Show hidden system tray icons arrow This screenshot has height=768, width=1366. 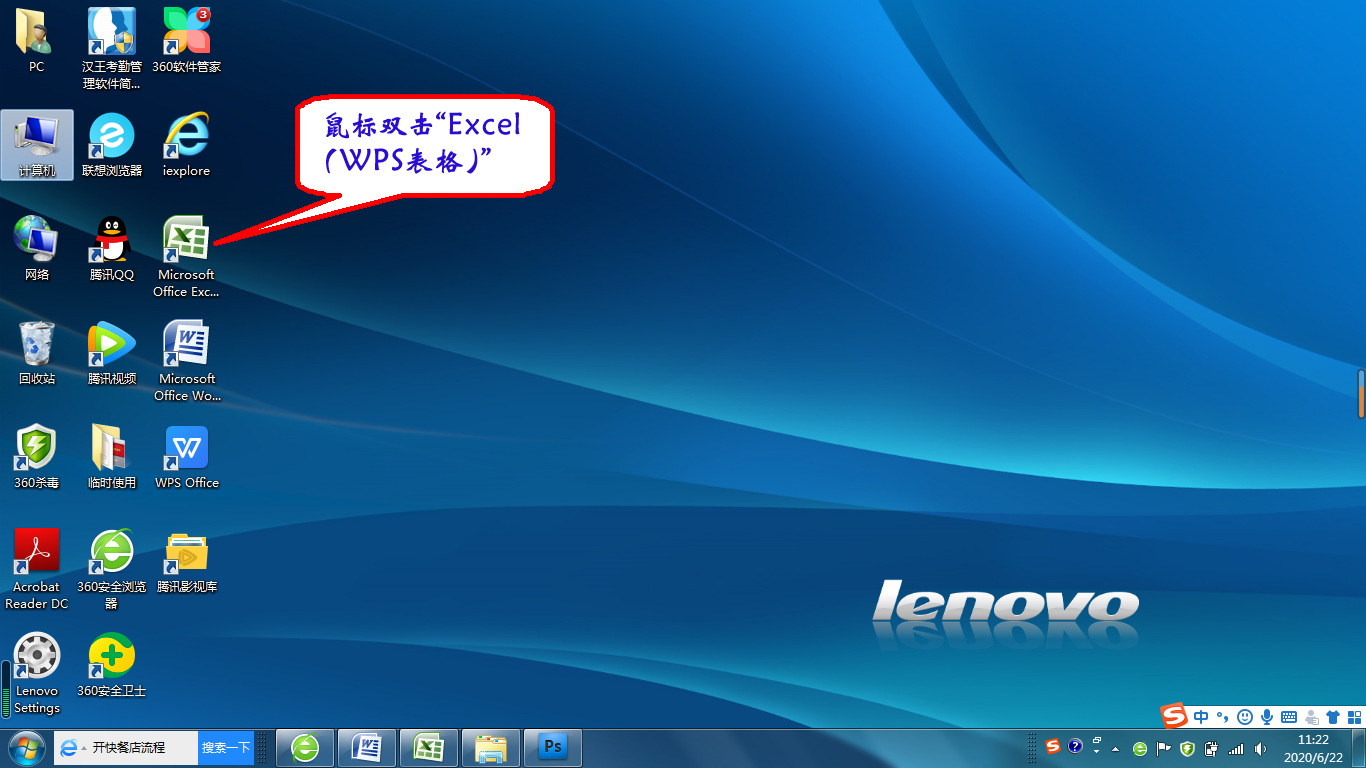click(1115, 748)
